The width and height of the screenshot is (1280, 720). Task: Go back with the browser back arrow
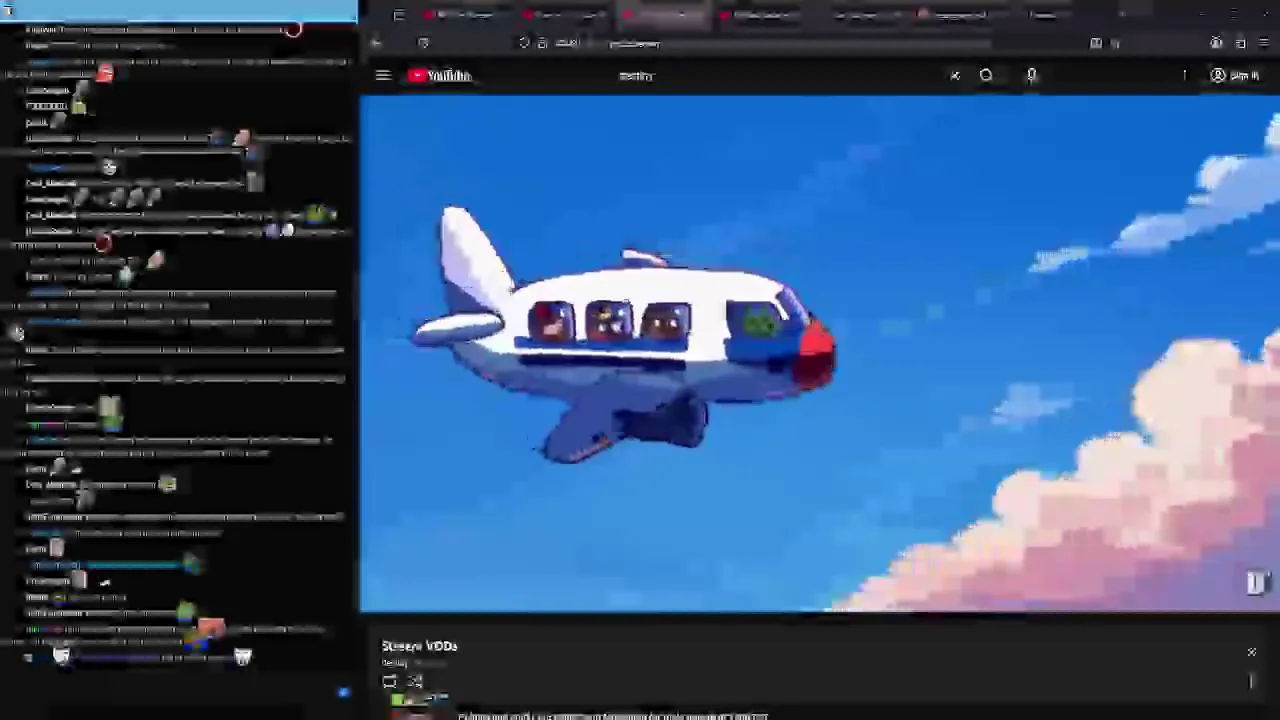(376, 43)
